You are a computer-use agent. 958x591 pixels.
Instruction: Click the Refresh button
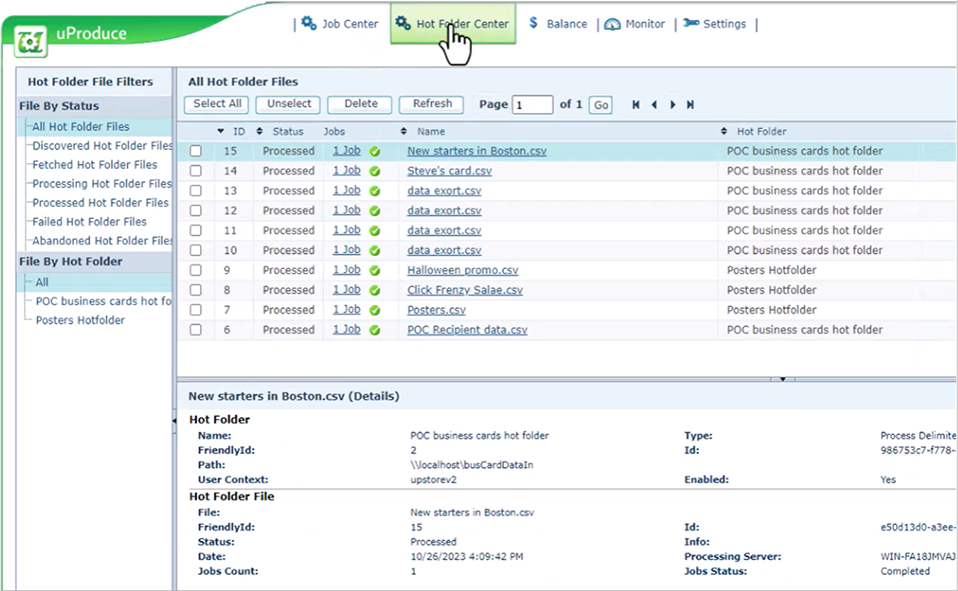[432, 105]
